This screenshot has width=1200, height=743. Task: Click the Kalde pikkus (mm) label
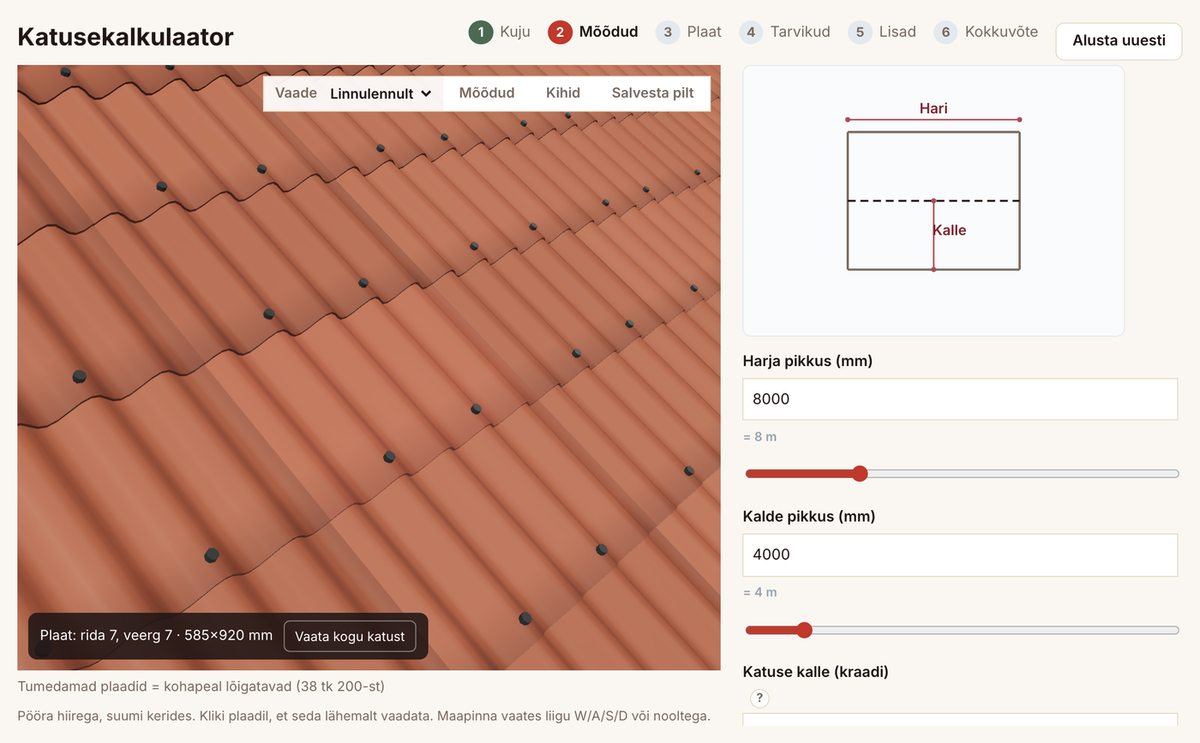coord(809,517)
